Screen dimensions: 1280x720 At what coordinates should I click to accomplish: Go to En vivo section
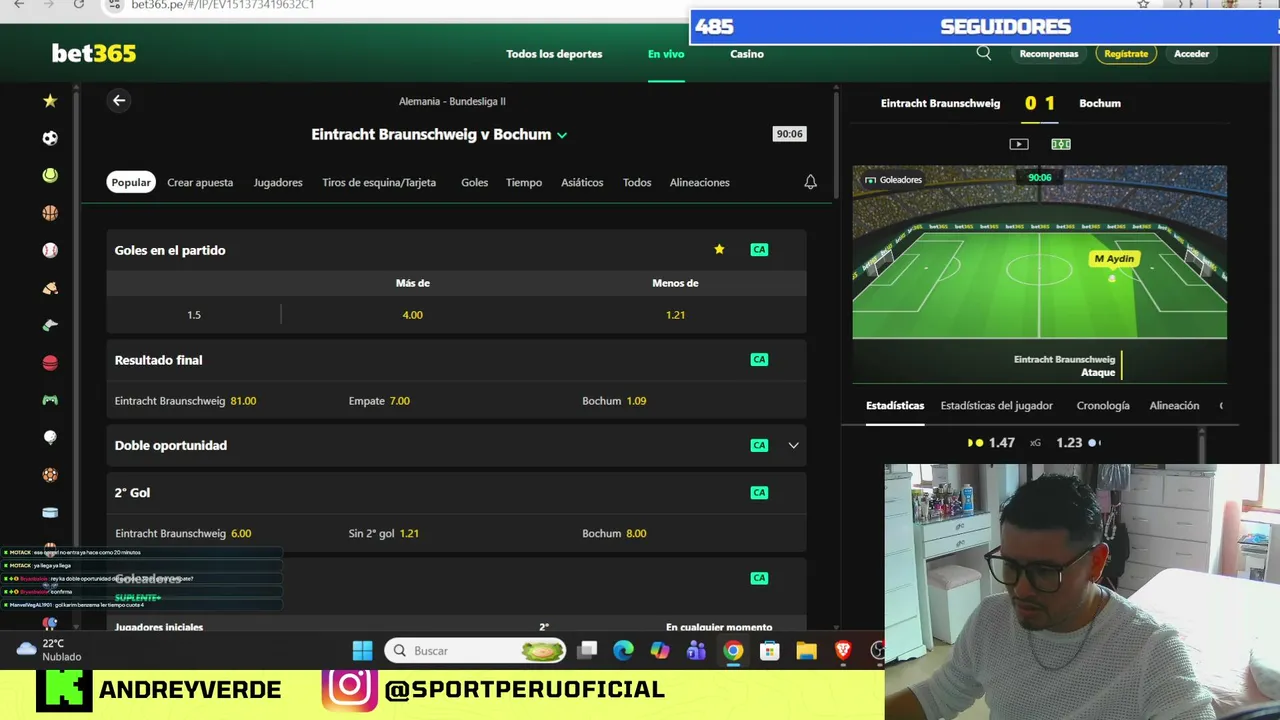(666, 54)
